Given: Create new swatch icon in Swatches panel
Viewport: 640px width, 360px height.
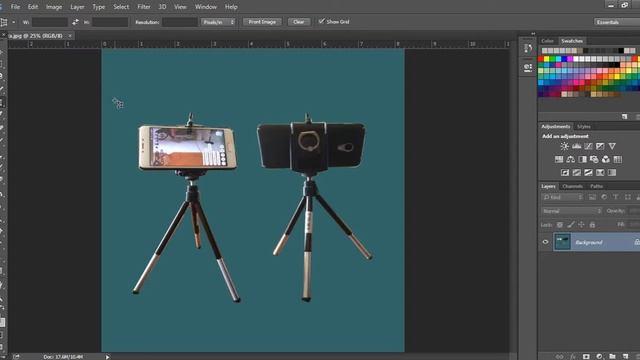Looking at the screenshot, I should tap(624, 117).
